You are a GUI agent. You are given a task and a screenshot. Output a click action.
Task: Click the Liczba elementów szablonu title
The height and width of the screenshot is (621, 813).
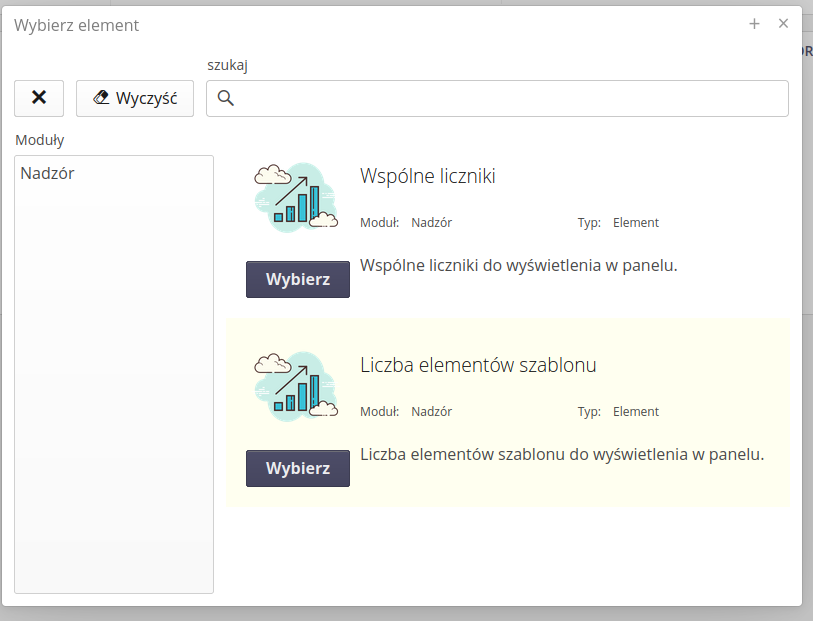pyautogui.click(x=478, y=365)
